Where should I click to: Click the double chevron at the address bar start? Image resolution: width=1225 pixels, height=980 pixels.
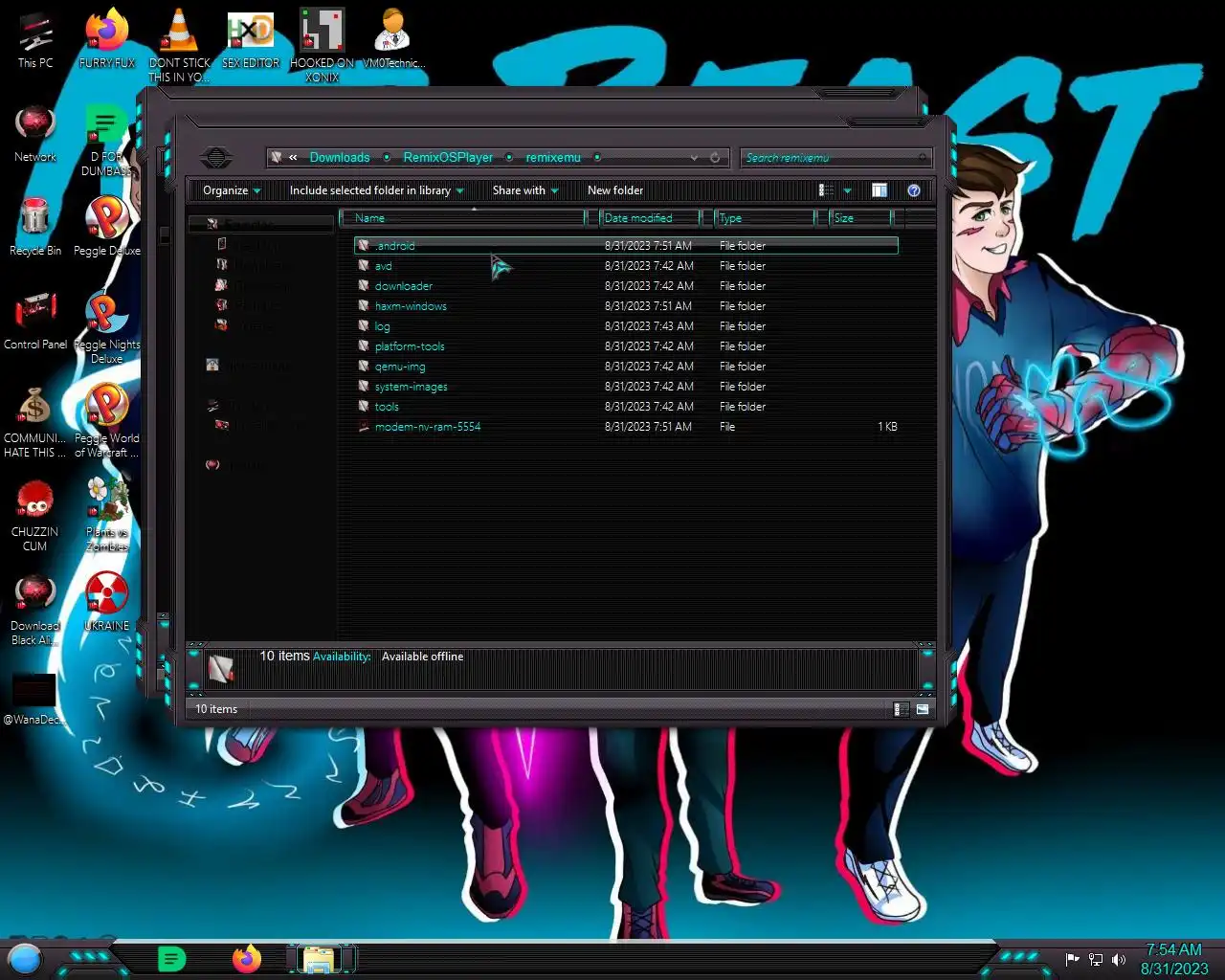click(x=293, y=158)
